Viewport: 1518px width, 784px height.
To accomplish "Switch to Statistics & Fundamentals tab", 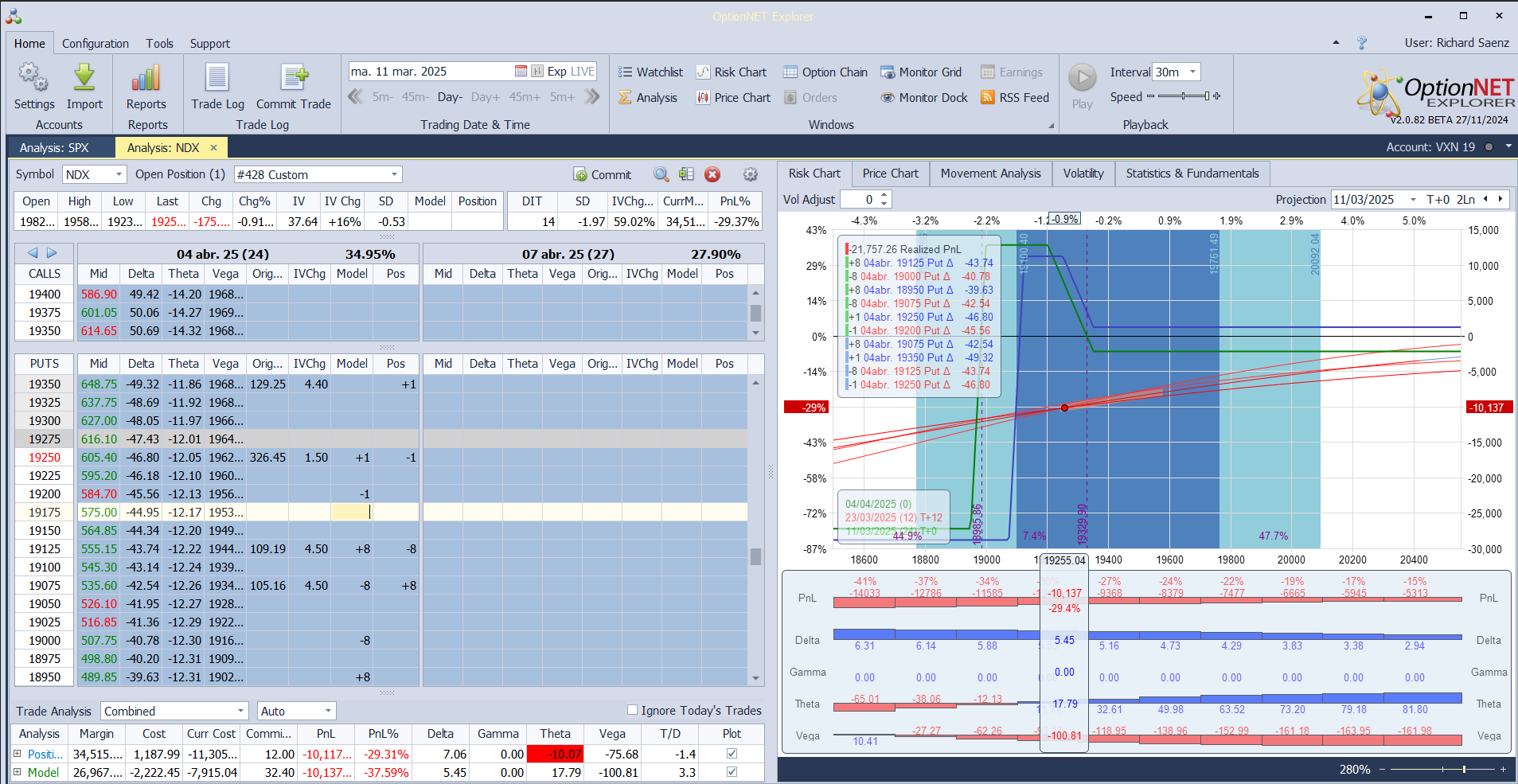I will coord(1192,174).
